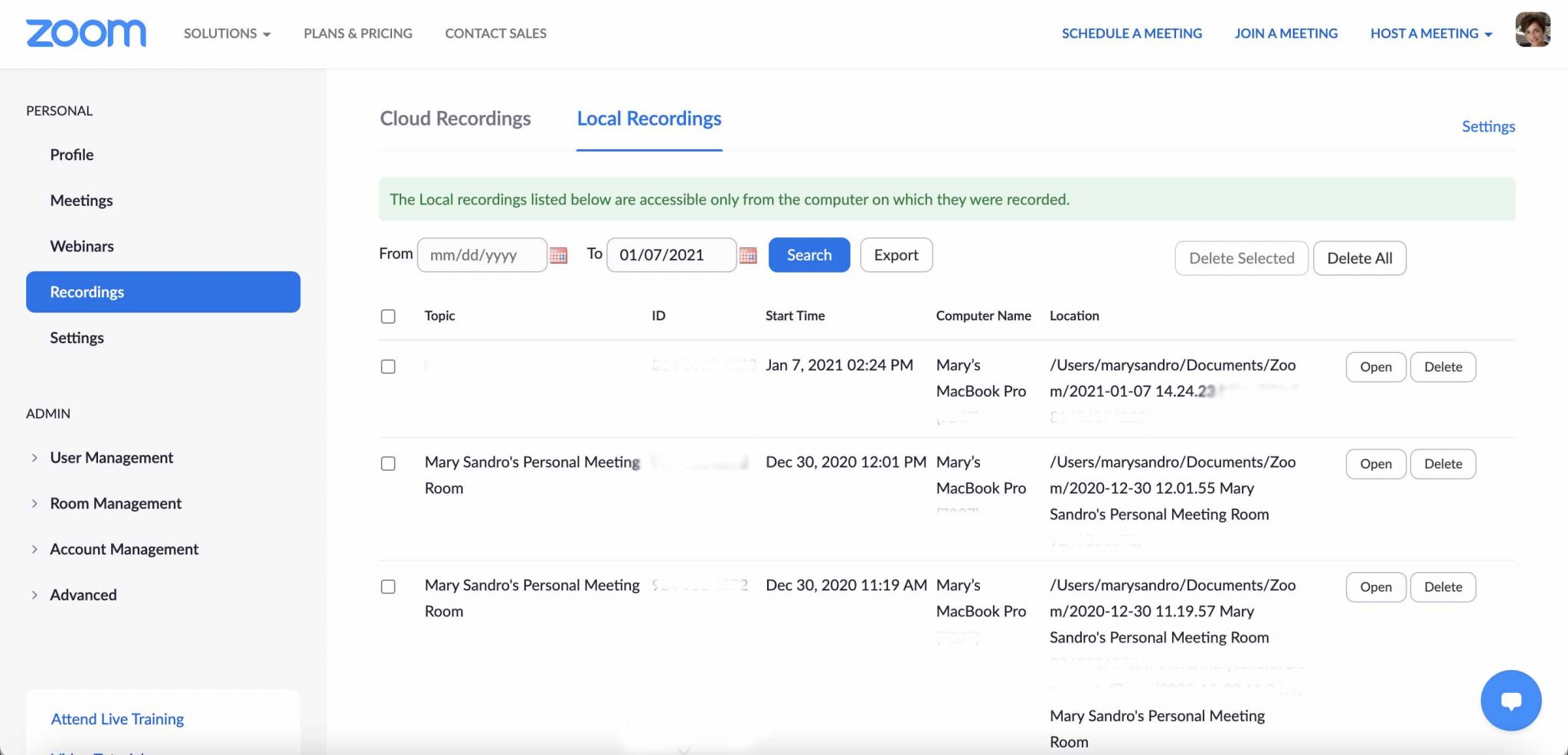
Task: Delete the Dec 30 12:01 PM recording
Action: pos(1443,464)
